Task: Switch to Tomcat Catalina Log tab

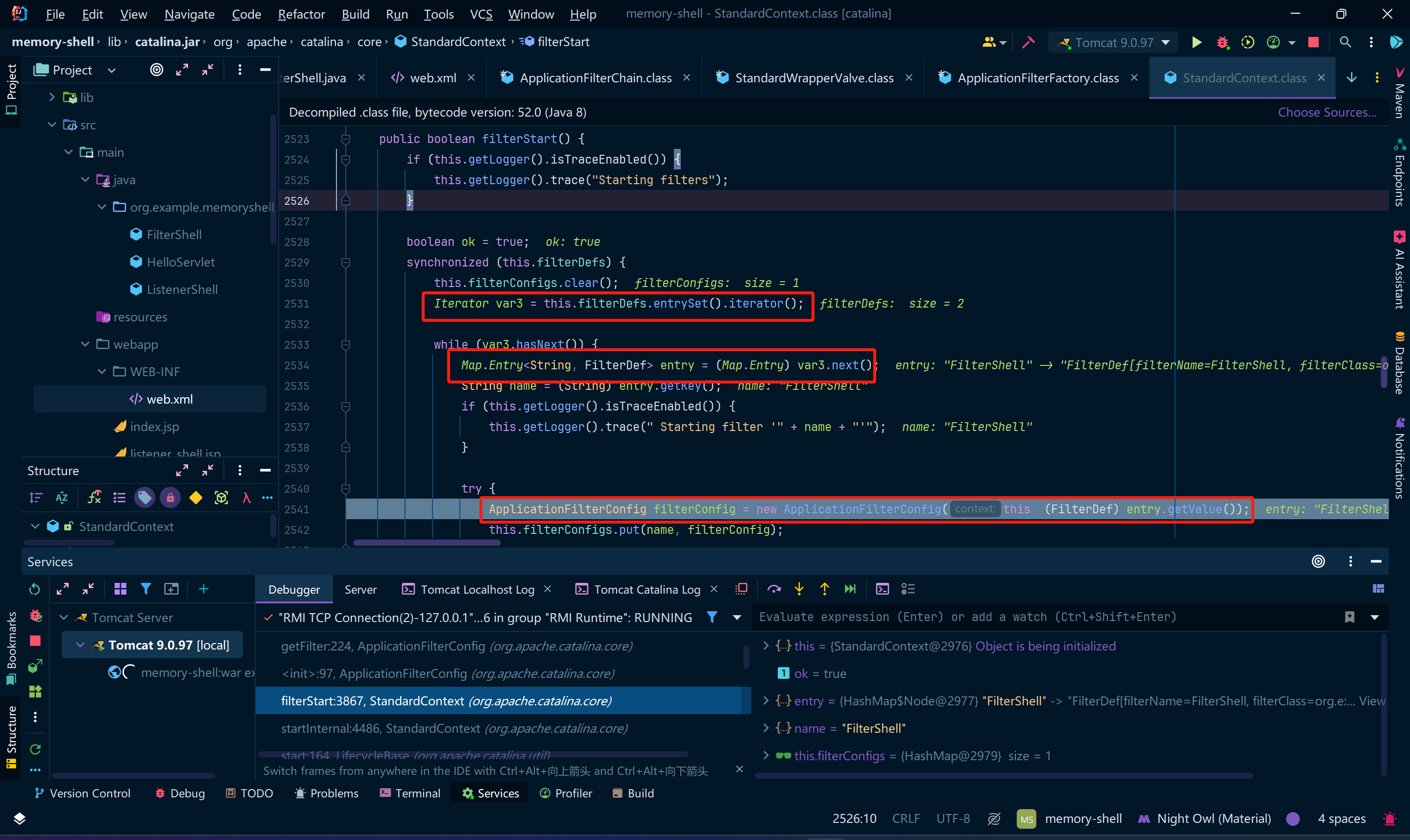Action: pos(640,589)
